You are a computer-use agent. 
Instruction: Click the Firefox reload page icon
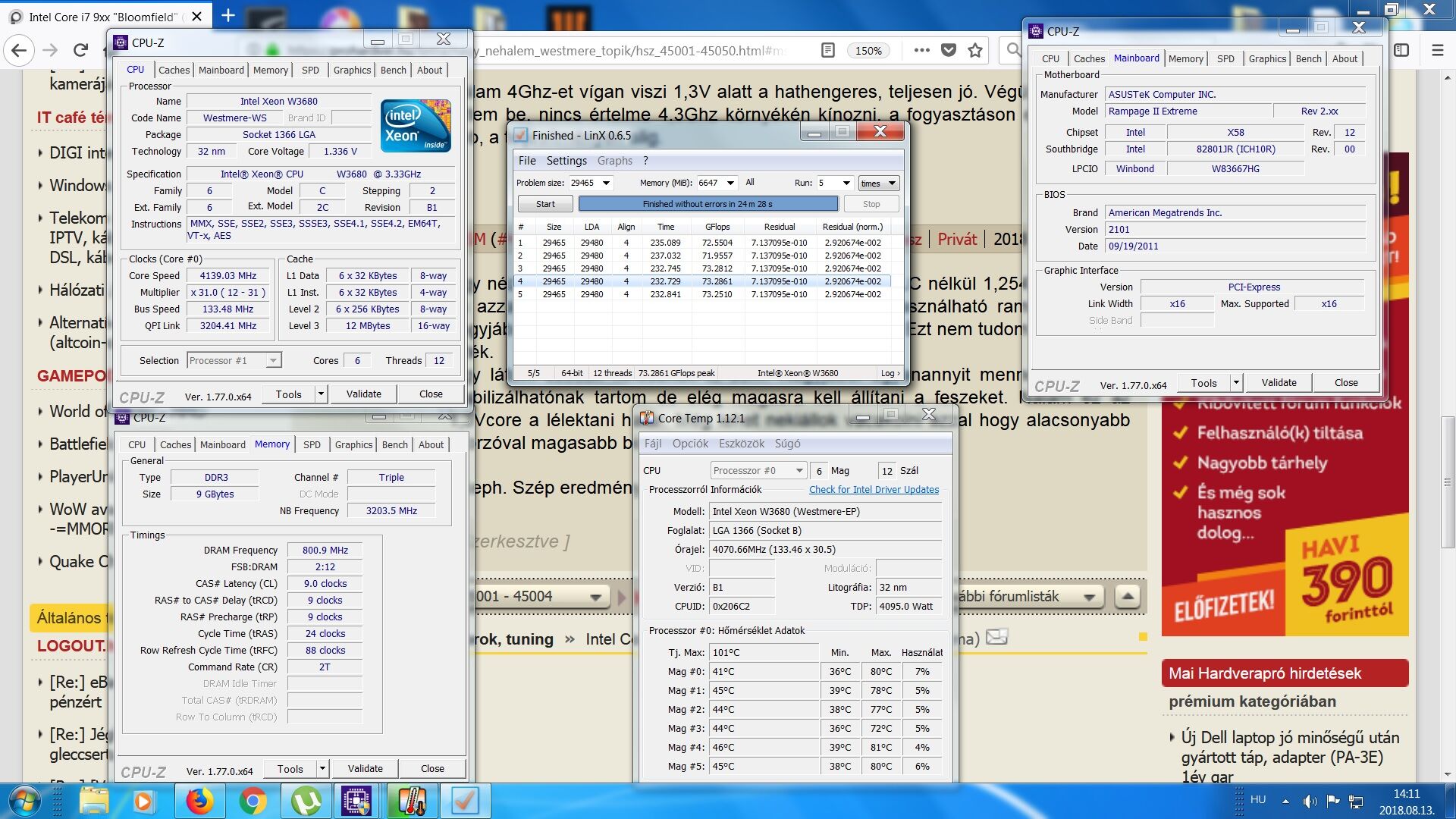point(80,51)
